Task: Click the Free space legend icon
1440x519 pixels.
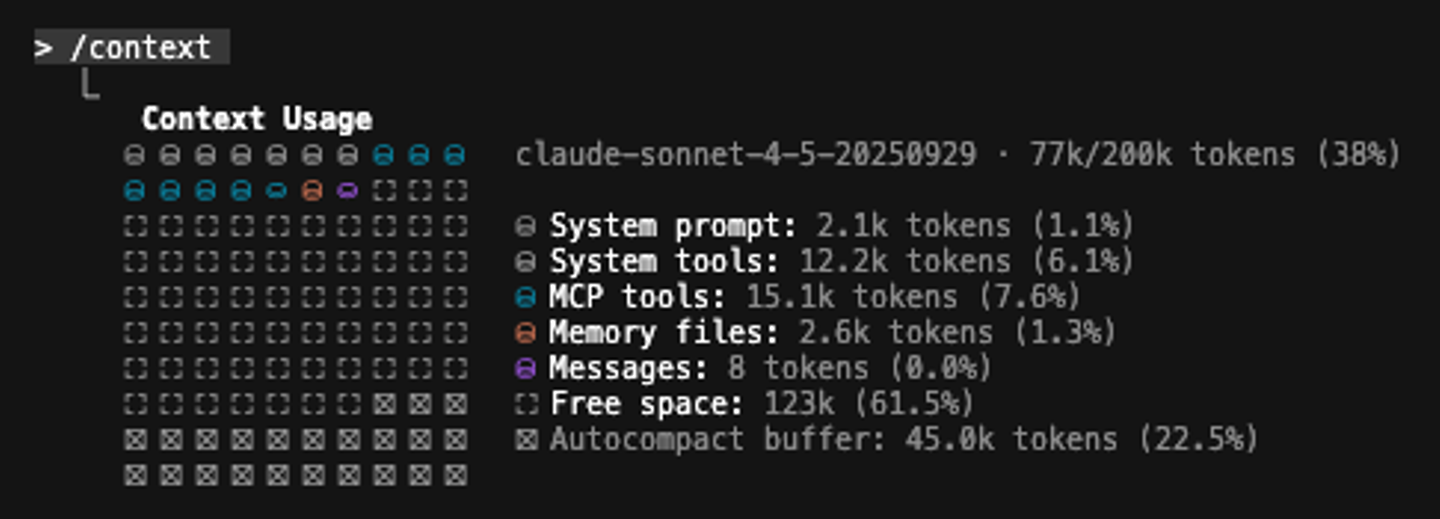Action: [526, 404]
